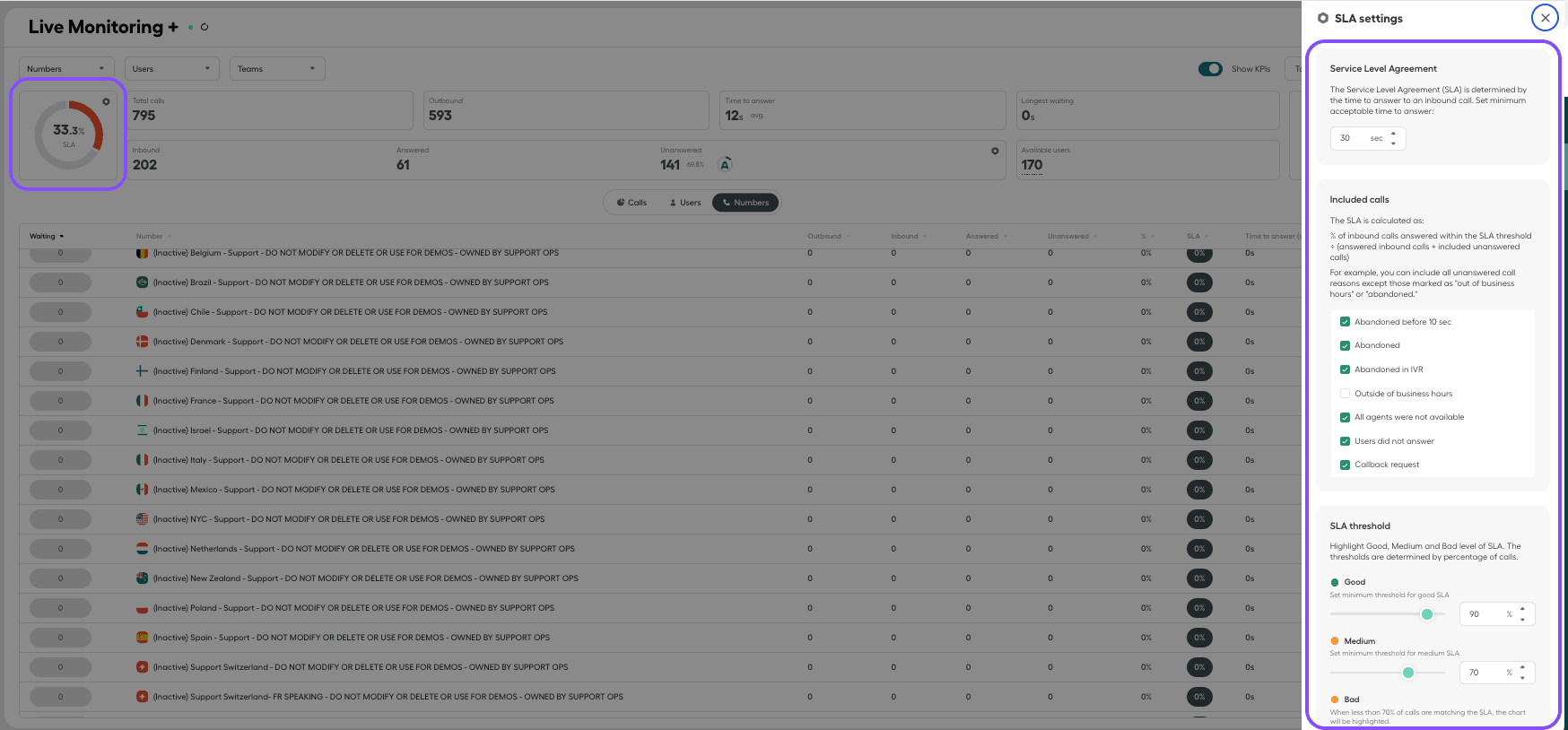
Task: Click the orange Medium status dot
Action: click(x=1335, y=641)
